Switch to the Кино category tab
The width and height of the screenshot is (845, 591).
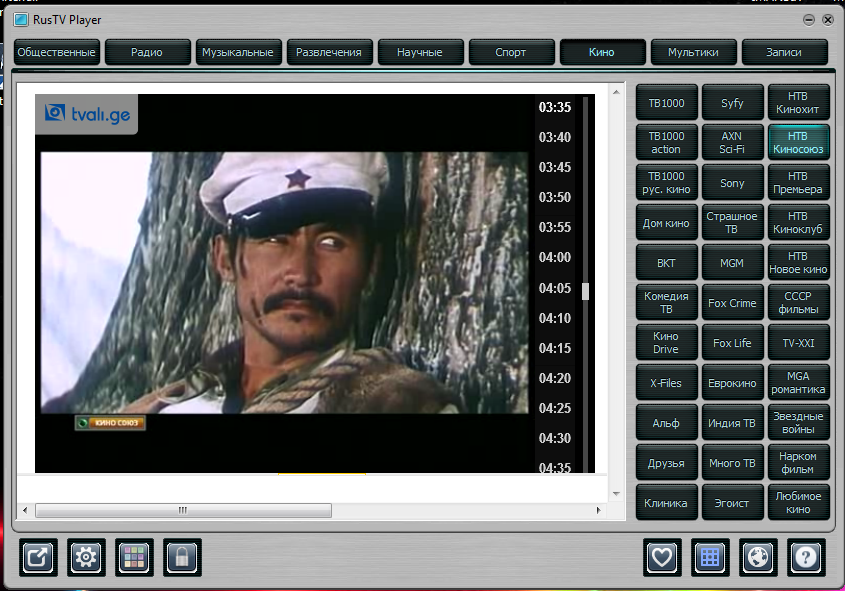(x=602, y=52)
